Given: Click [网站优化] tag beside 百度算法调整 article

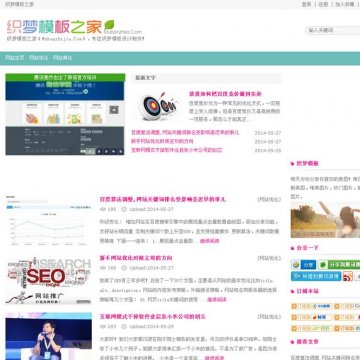Looking at the screenshot, I should [x=269, y=200].
